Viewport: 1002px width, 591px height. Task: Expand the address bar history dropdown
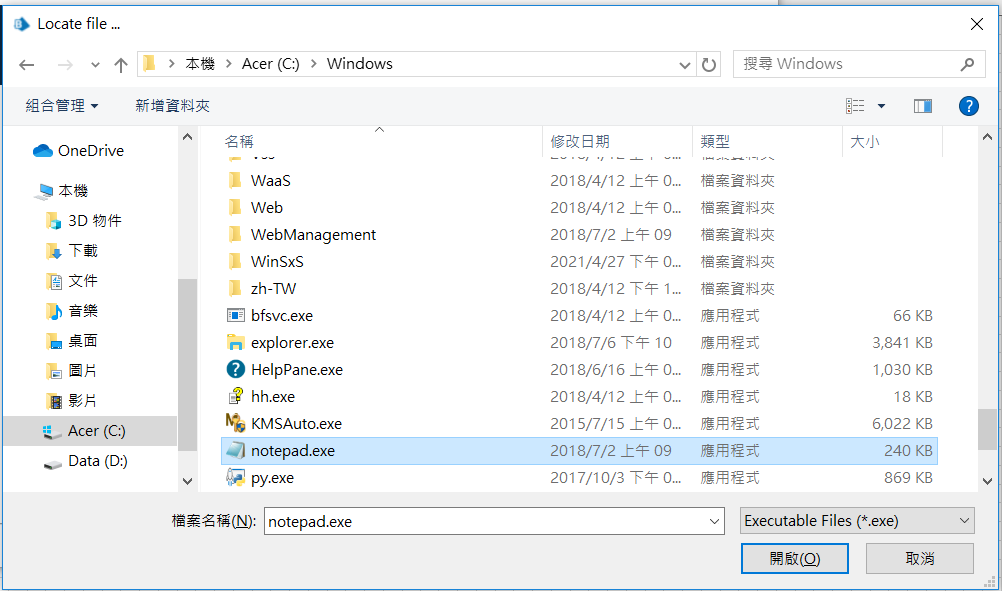tap(684, 65)
